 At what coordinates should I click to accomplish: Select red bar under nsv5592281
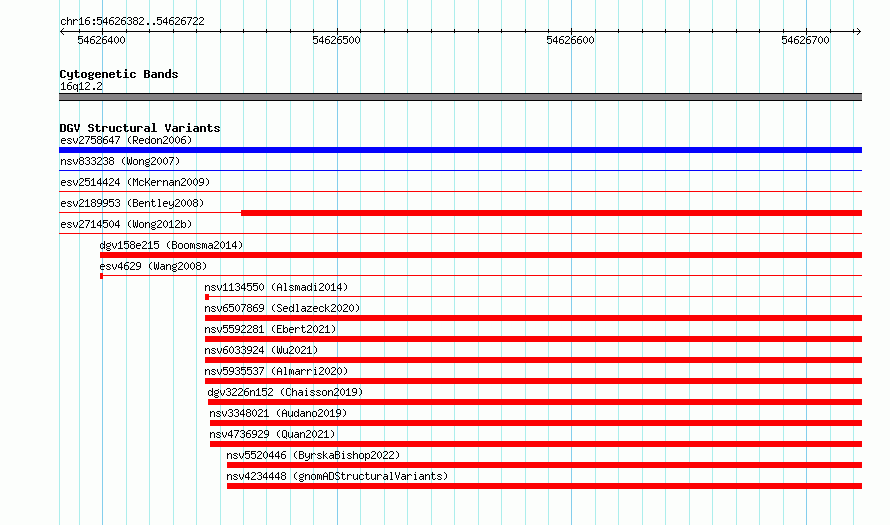(x=534, y=339)
